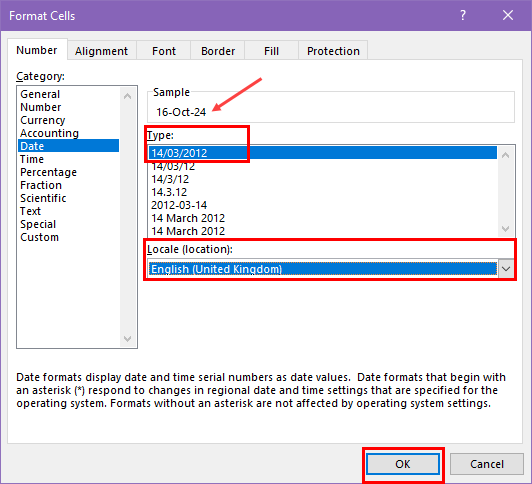Choose Scientific category
This screenshot has width=532, height=484.
coord(69,198)
